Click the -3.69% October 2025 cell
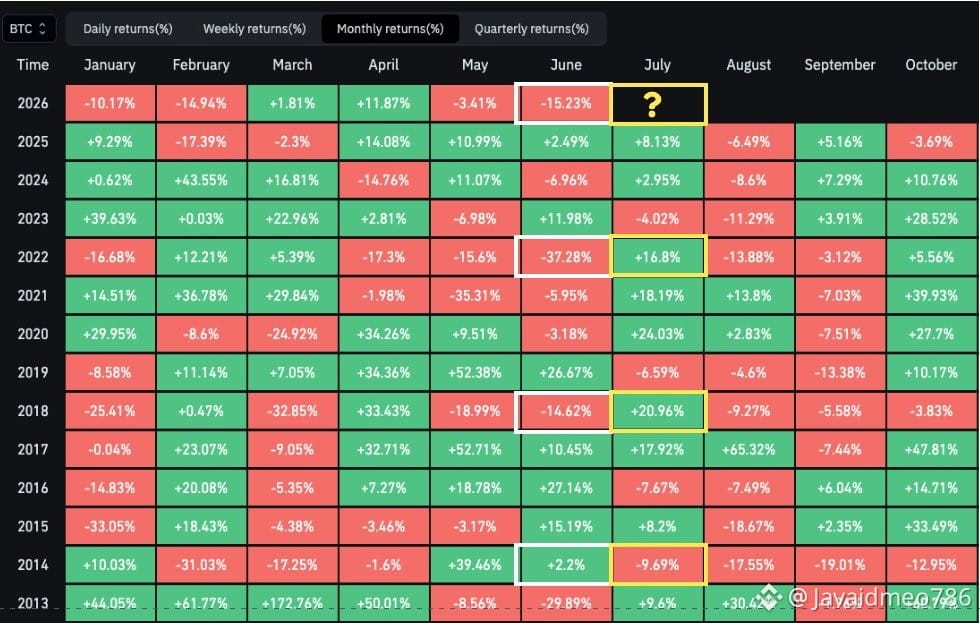The height and width of the screenshot is (623, 980). tap(931, 142)
